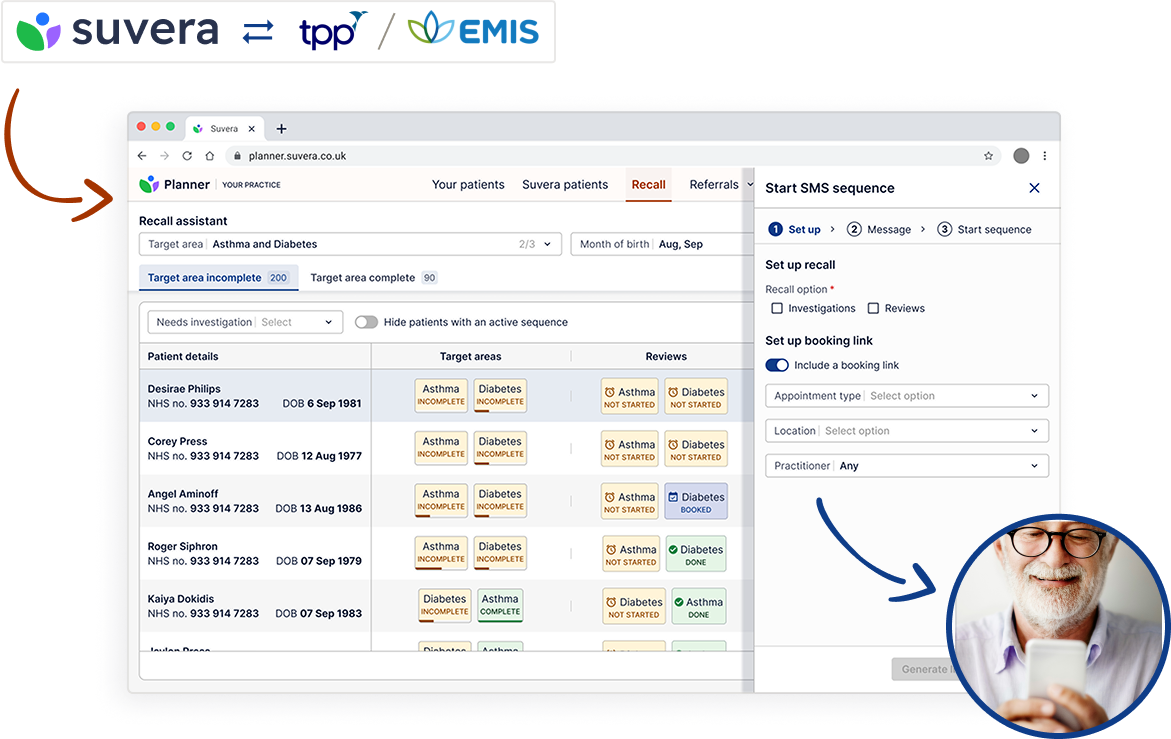Click the browser back arrow

(142, 156)
